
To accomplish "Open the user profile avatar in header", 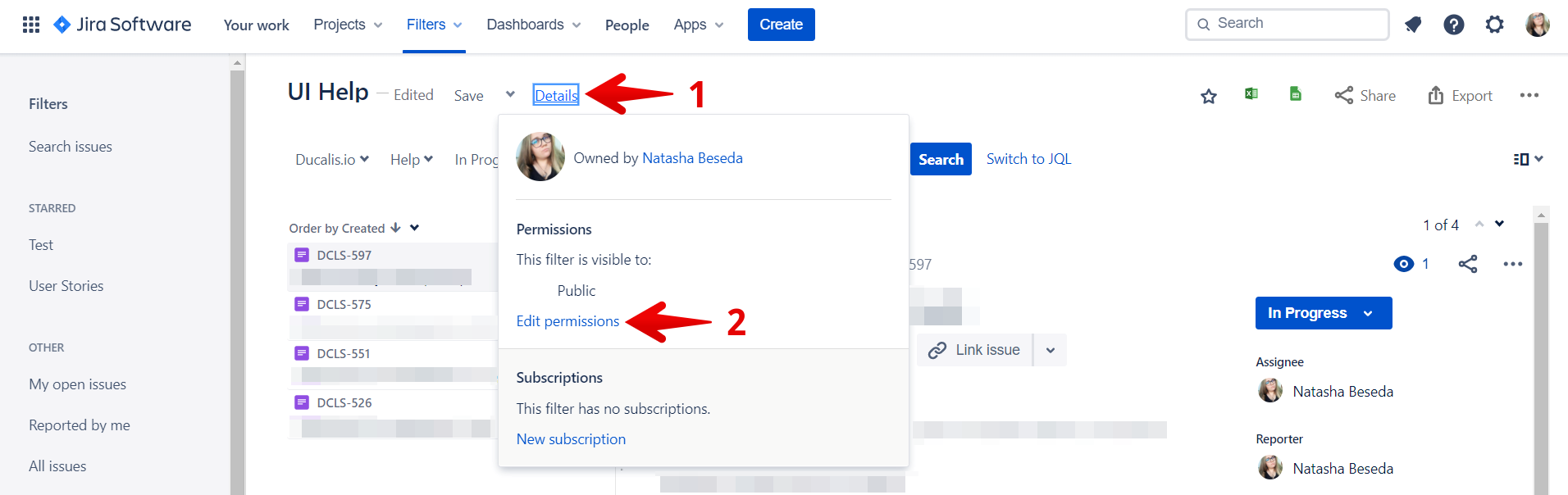I will 1538,25.
